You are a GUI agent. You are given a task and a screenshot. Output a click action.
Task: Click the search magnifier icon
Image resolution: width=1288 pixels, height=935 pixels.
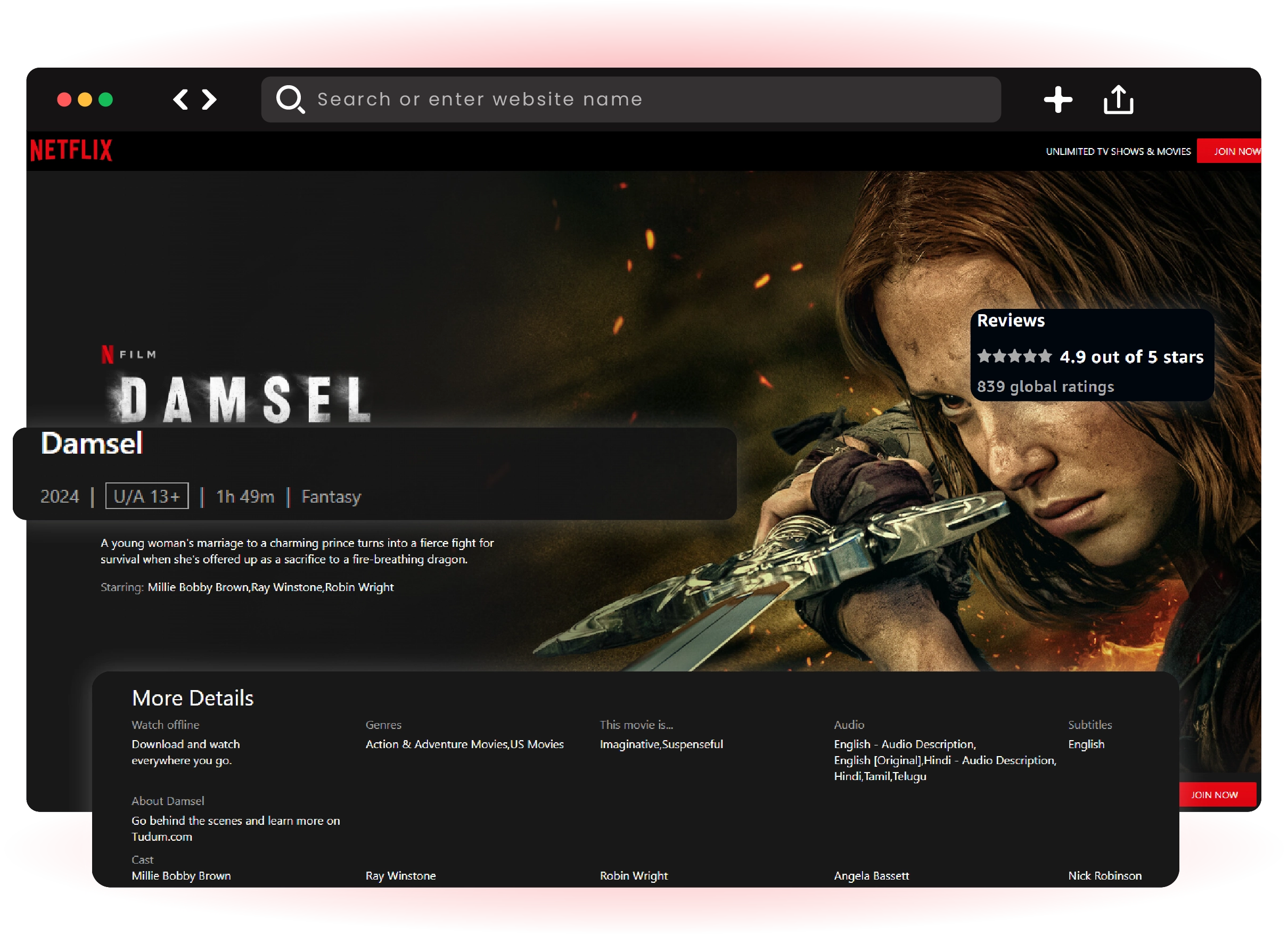pyautogui.click(x=290, y=100)
